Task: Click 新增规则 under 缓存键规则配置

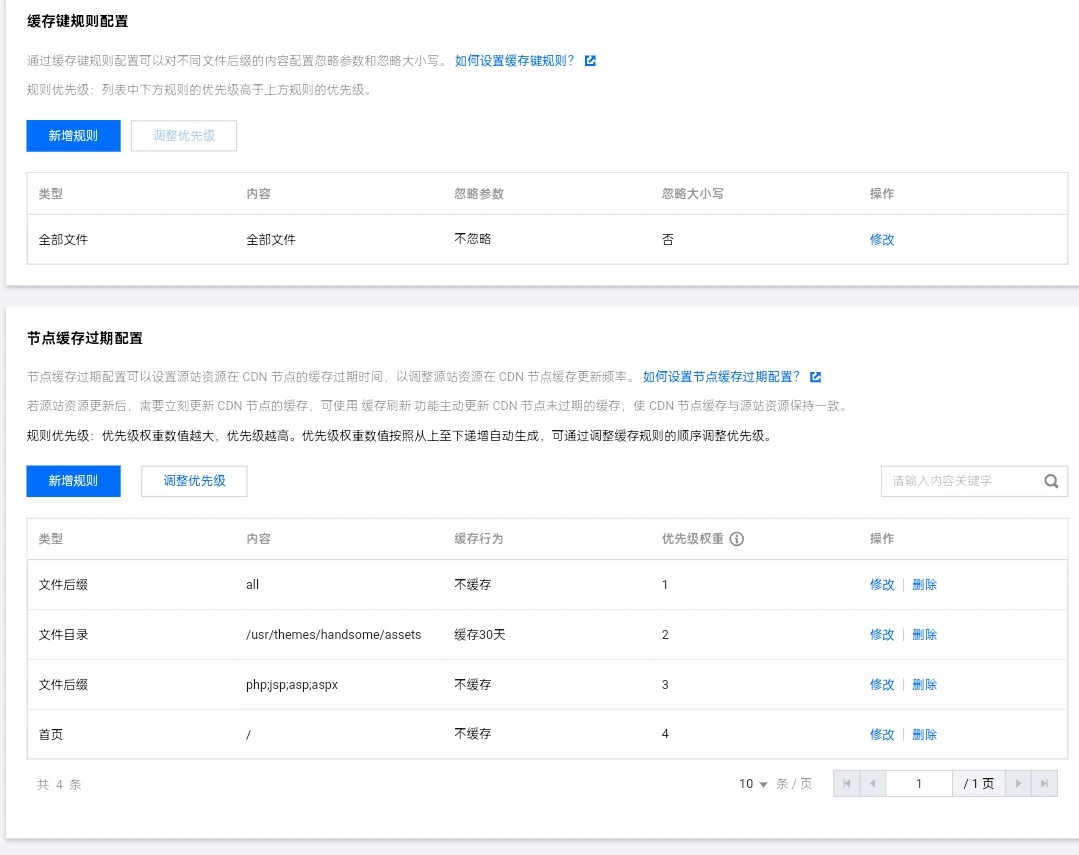Action: 73,136
